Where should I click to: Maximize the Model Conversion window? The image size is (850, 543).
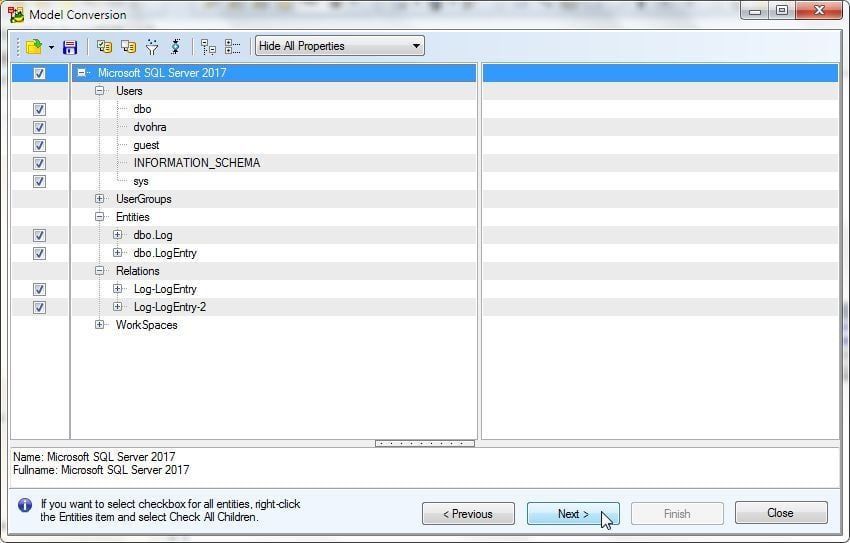click(x=782, y=10)
